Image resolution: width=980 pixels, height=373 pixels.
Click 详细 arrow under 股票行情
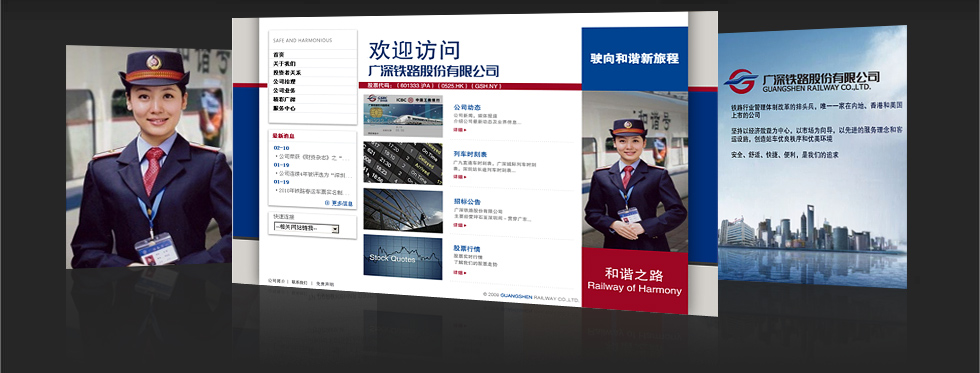(460, 272)
